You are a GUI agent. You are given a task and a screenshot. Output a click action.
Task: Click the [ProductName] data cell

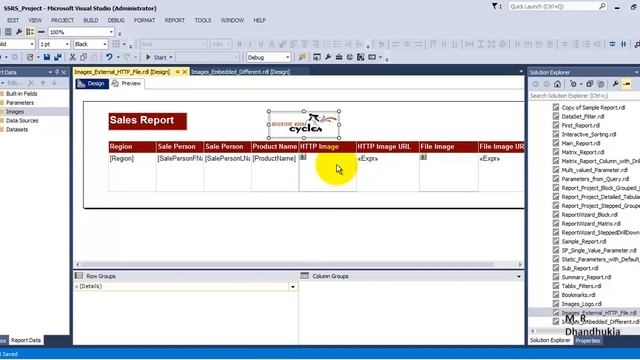(x=275, y=172)
